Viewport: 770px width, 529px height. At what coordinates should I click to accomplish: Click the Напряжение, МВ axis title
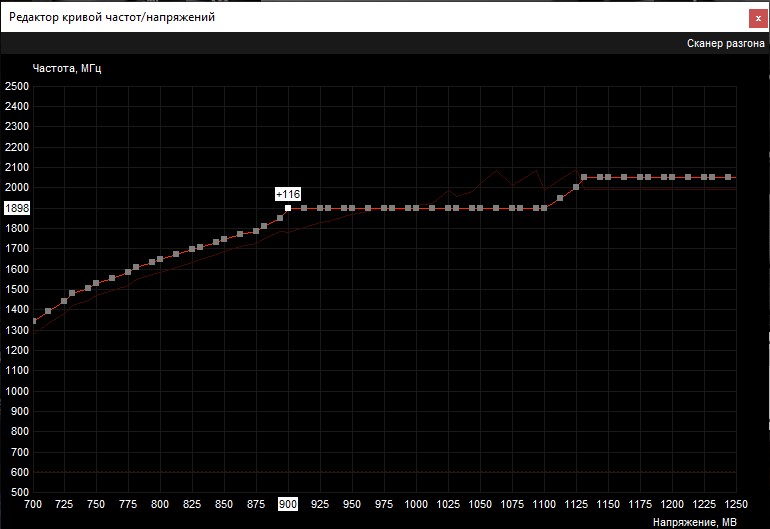[694, 522]
